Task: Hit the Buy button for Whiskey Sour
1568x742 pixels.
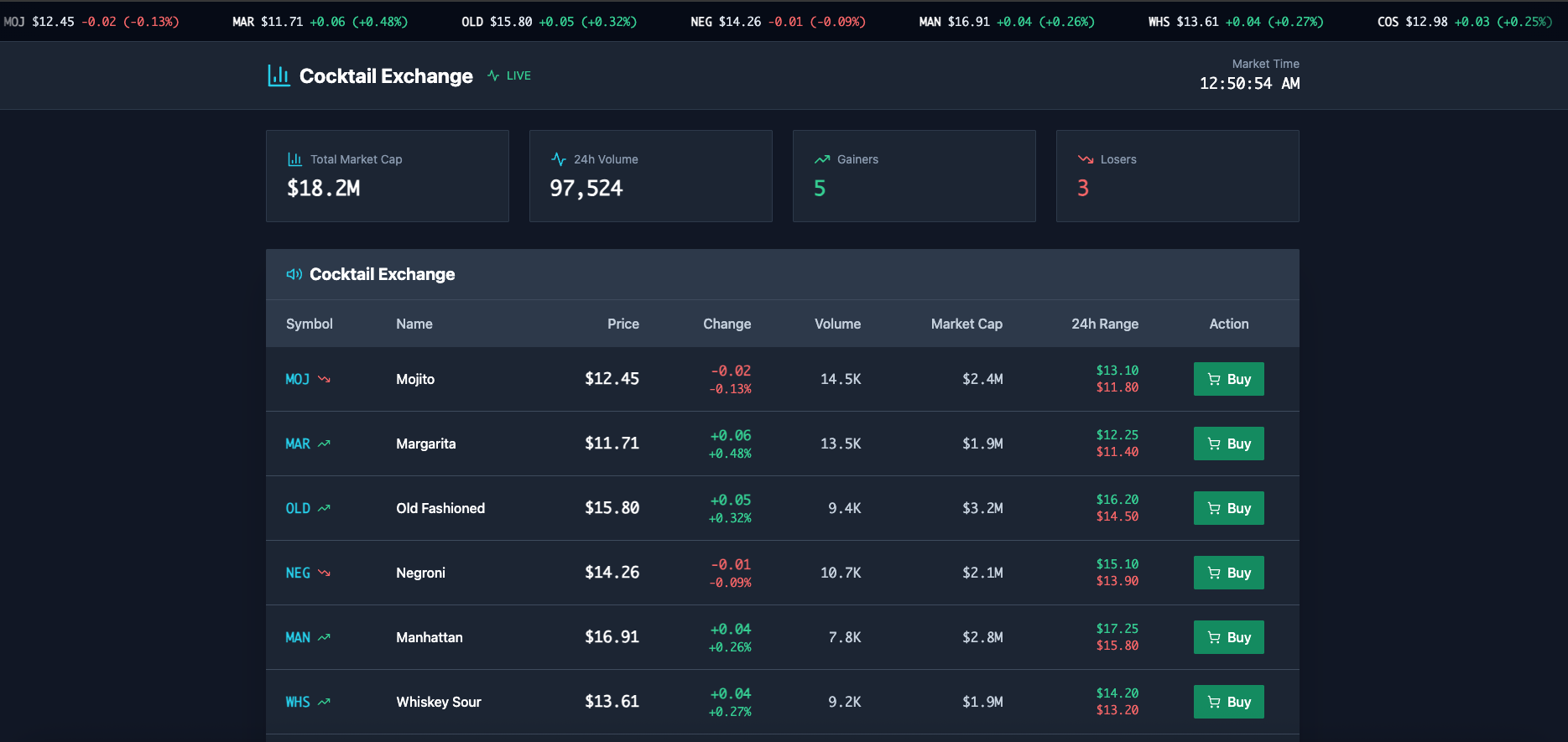Action: coord(1228,702)
